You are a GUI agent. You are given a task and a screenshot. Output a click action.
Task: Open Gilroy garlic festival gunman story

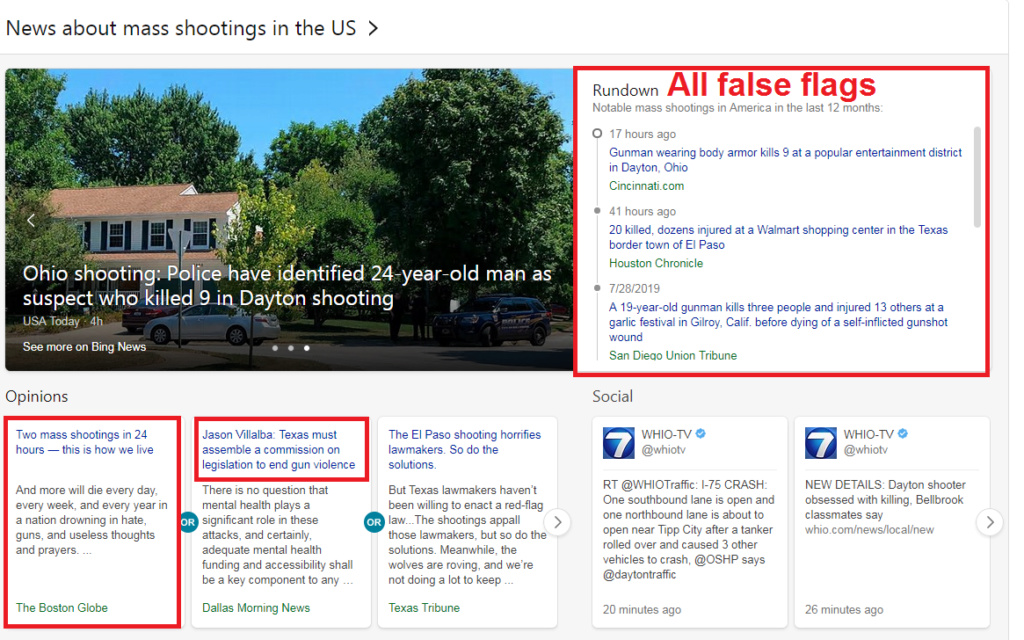[x=778, y=322]
